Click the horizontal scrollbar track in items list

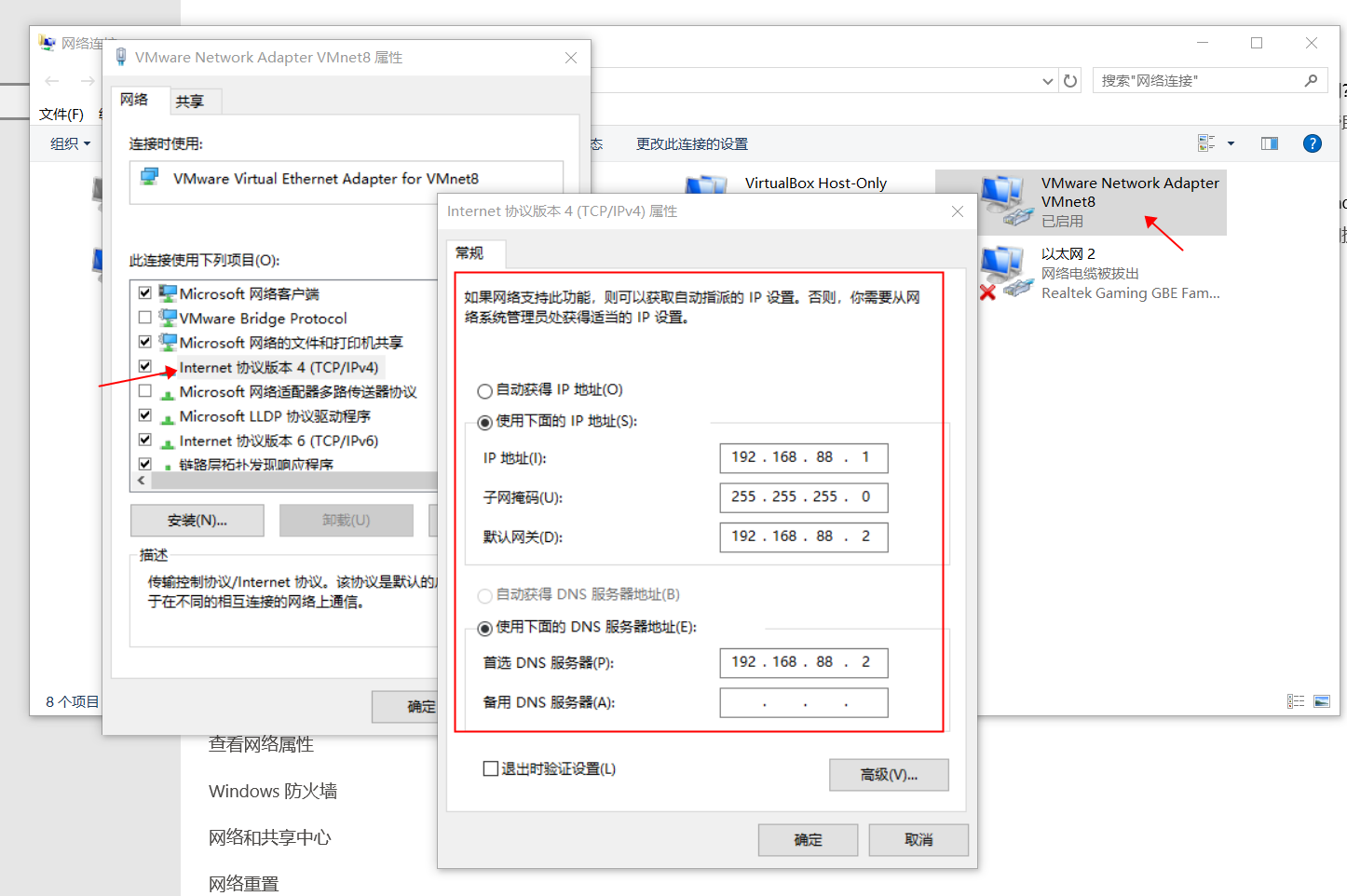(294, 481)
